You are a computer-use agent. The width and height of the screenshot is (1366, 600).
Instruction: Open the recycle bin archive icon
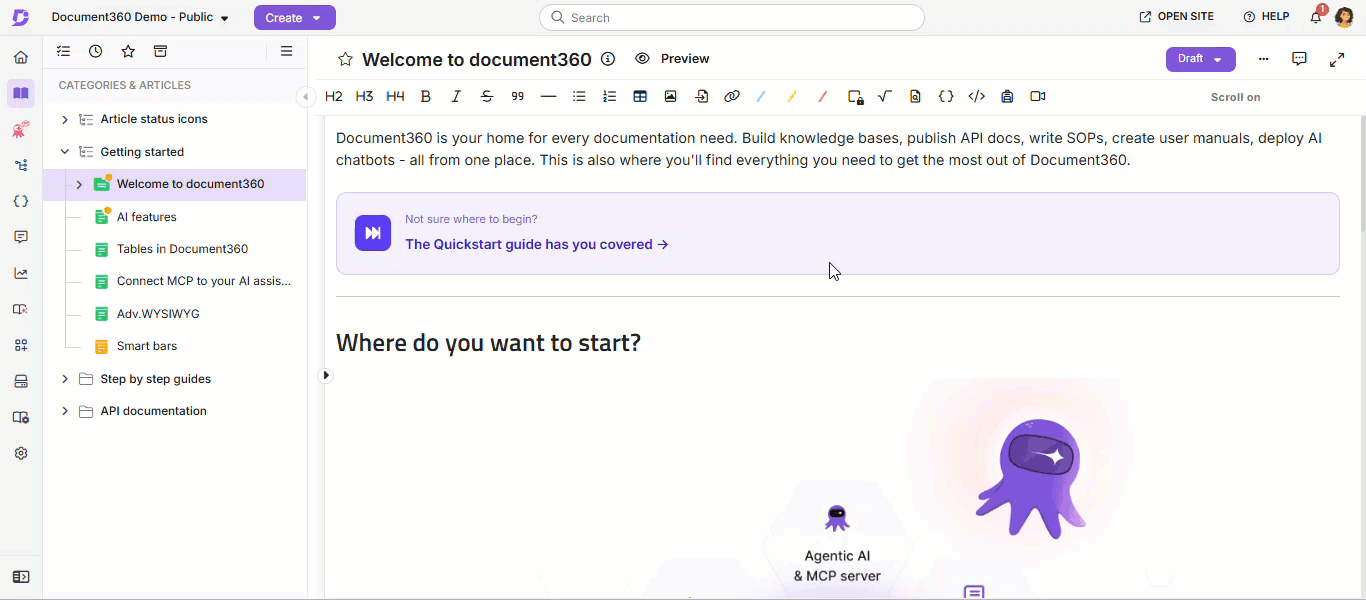160,51
